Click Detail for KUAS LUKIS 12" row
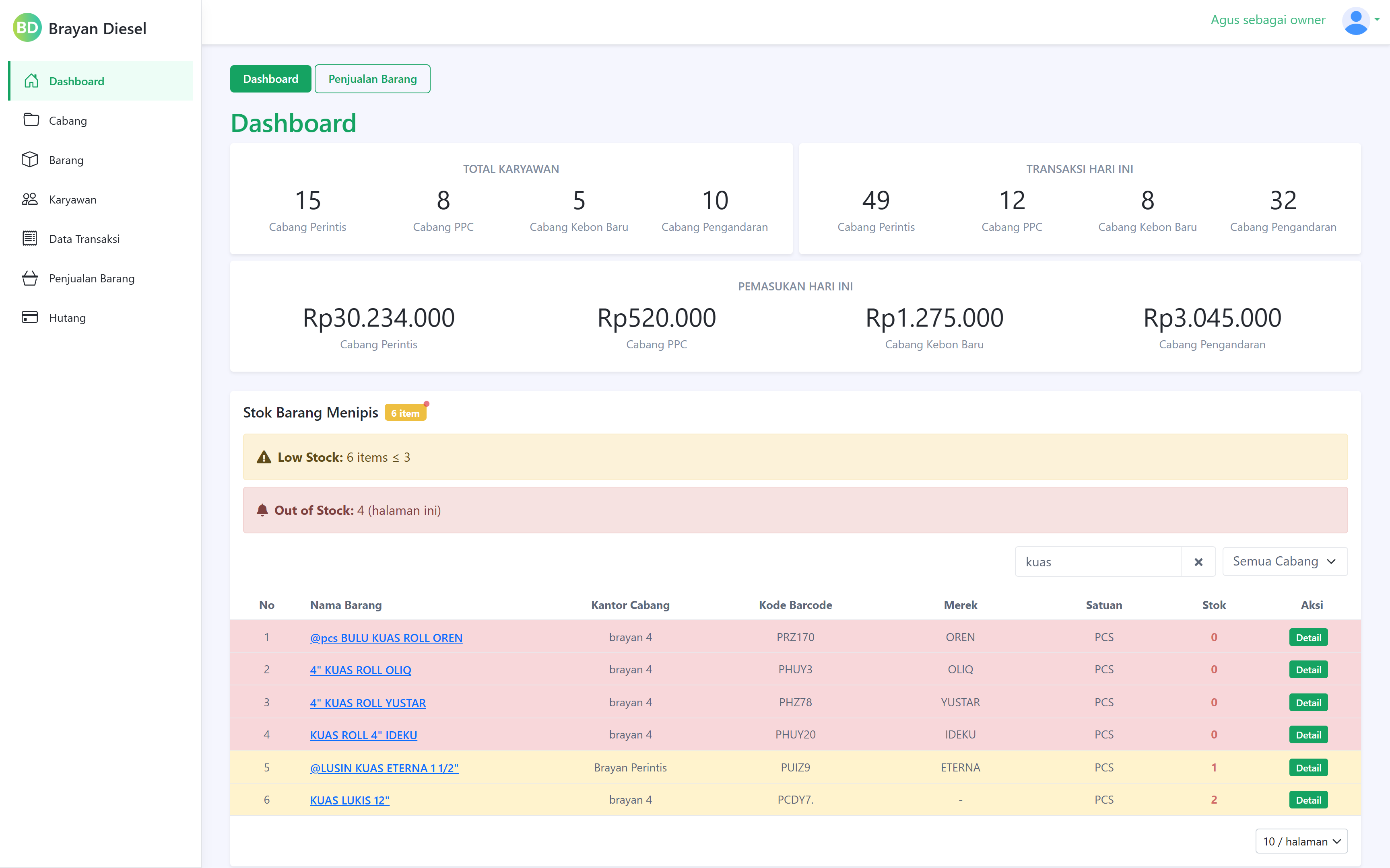 (x=1308, y=800)
